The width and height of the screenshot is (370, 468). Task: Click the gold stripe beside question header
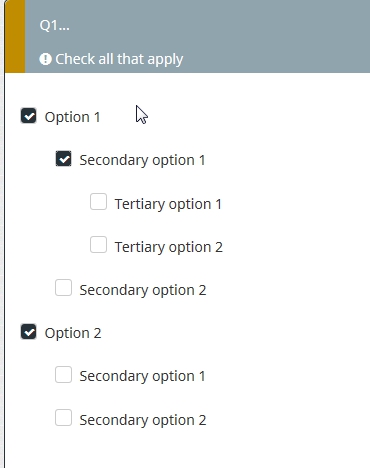pos(15,36)
